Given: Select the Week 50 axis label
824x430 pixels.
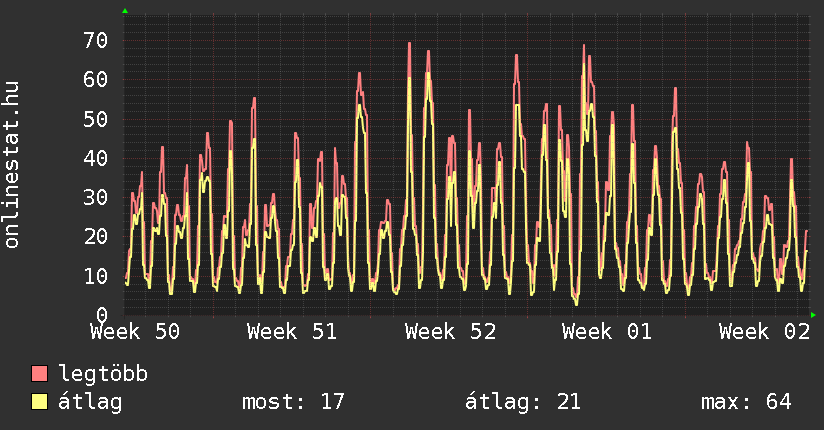Looking at the screenshot, I should click(136, 331).
